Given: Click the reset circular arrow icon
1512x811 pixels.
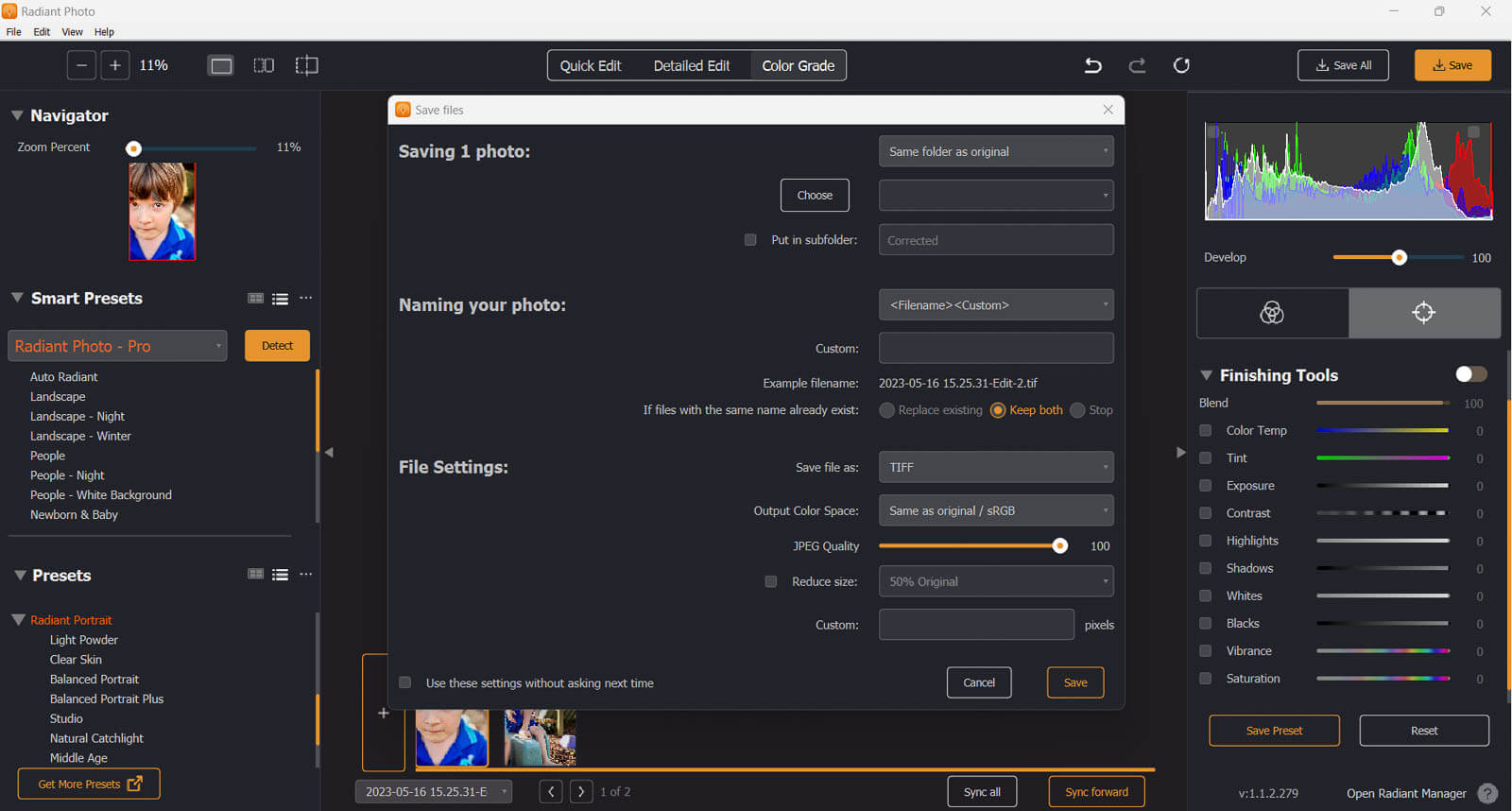Looking at the screenshot, I should pyautogui.click(x=1181, y=65).
